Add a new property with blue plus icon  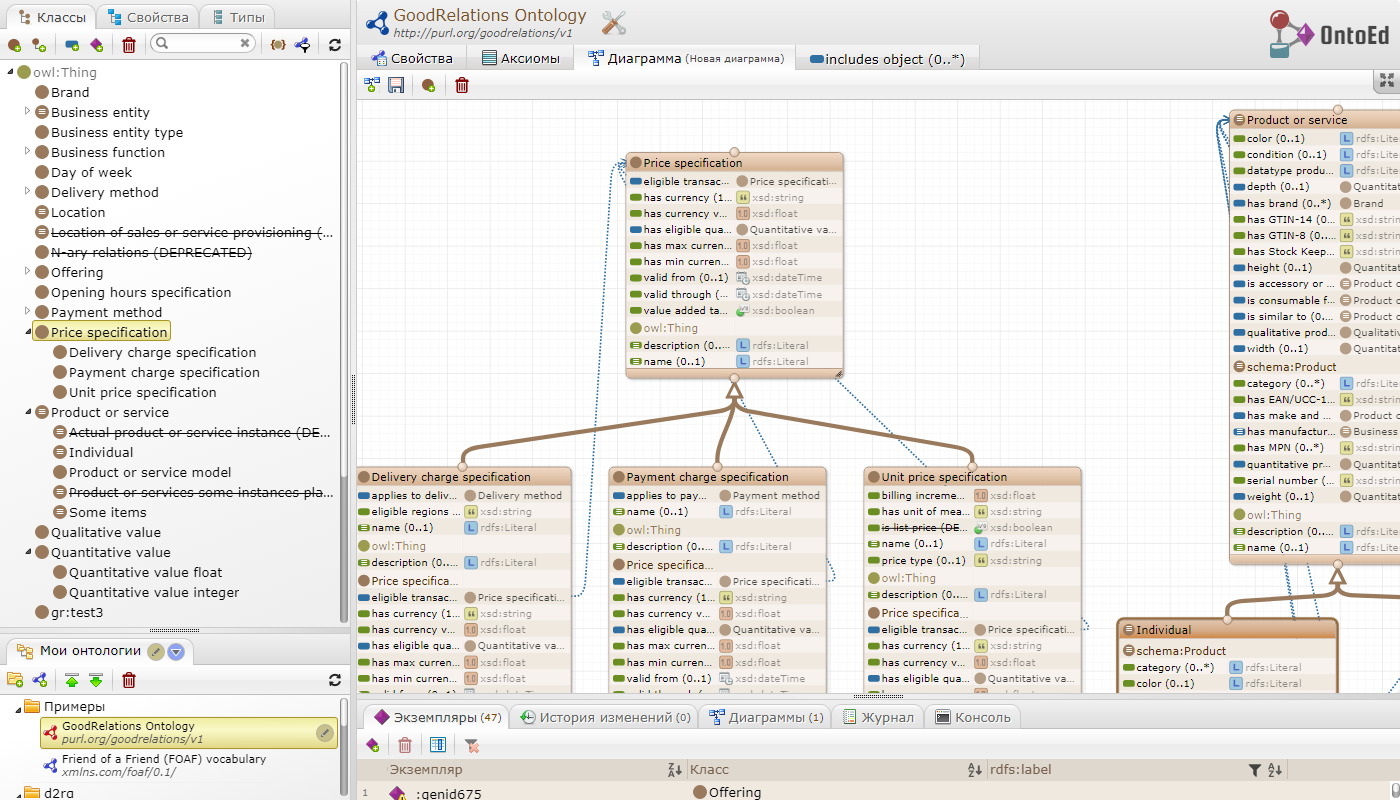point(72,45)
